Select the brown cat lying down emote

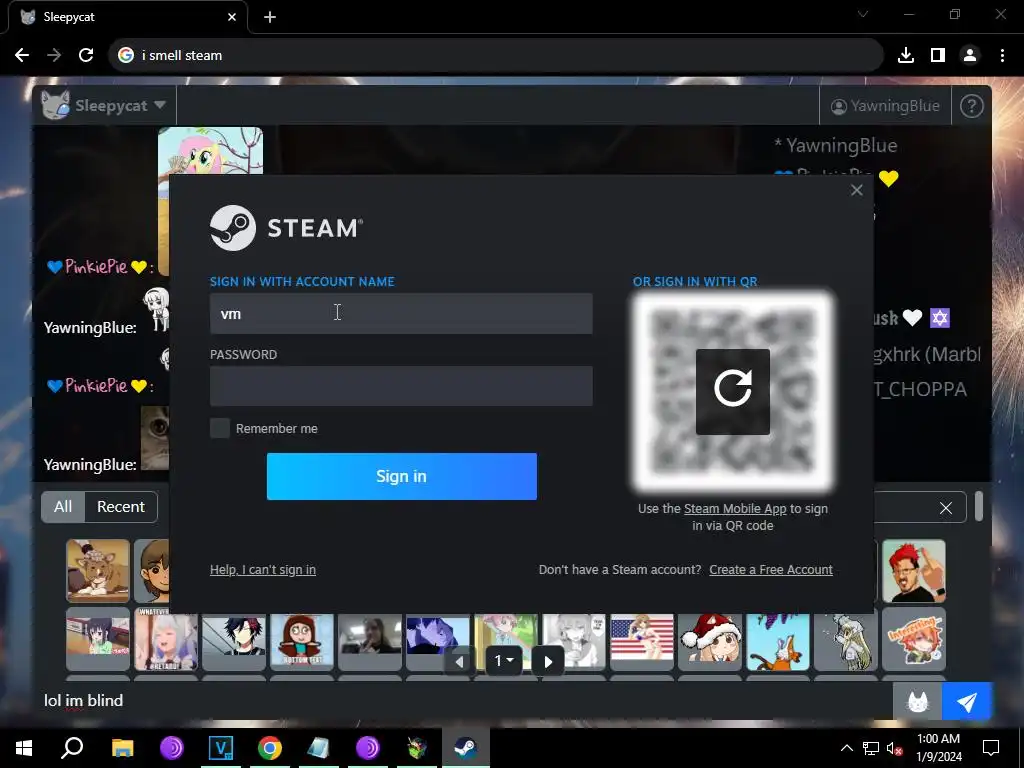pyautogui.click(x=98, y=571)
